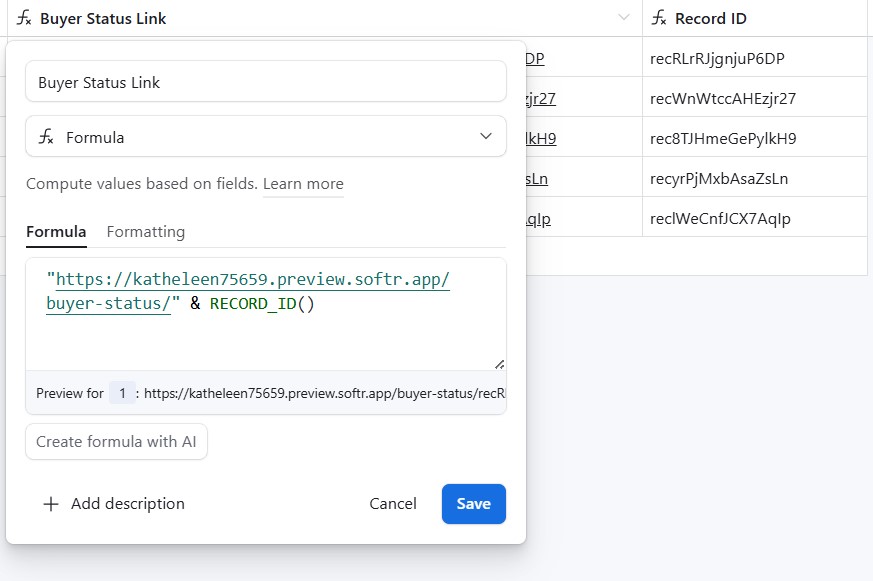Switch to the Formatting tab
This screenshot has height=581, width=873.
146,232
